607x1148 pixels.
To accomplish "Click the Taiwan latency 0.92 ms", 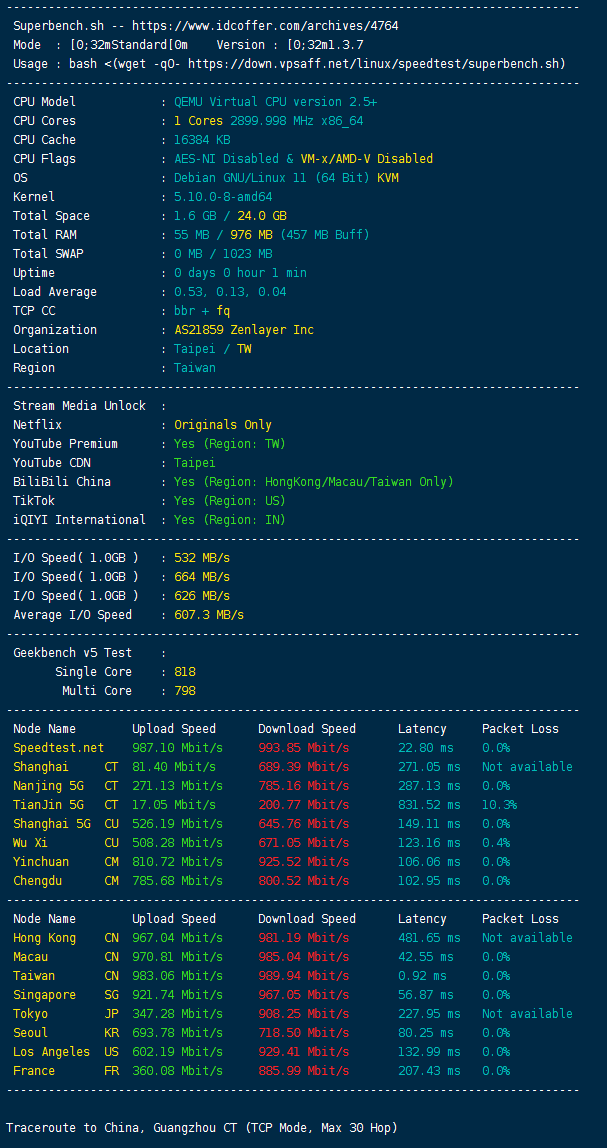I will tap(422, 975).
